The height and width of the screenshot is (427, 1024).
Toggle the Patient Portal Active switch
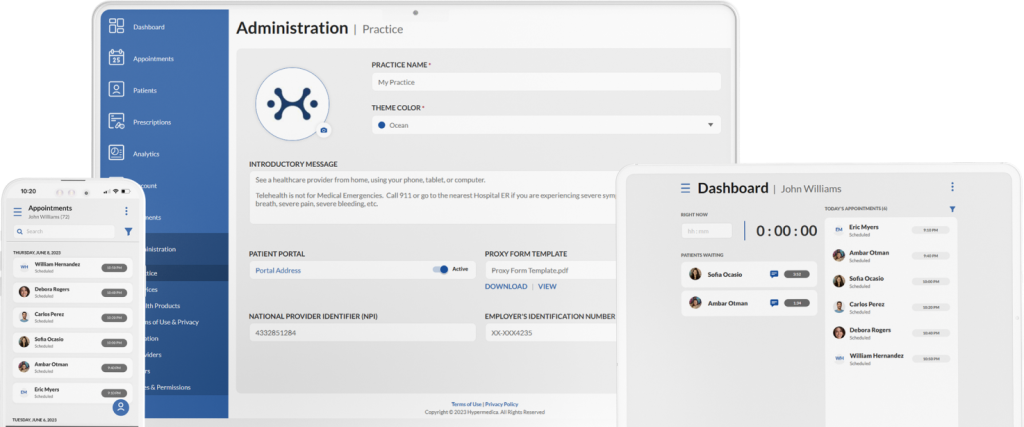[x=440, y=269]
